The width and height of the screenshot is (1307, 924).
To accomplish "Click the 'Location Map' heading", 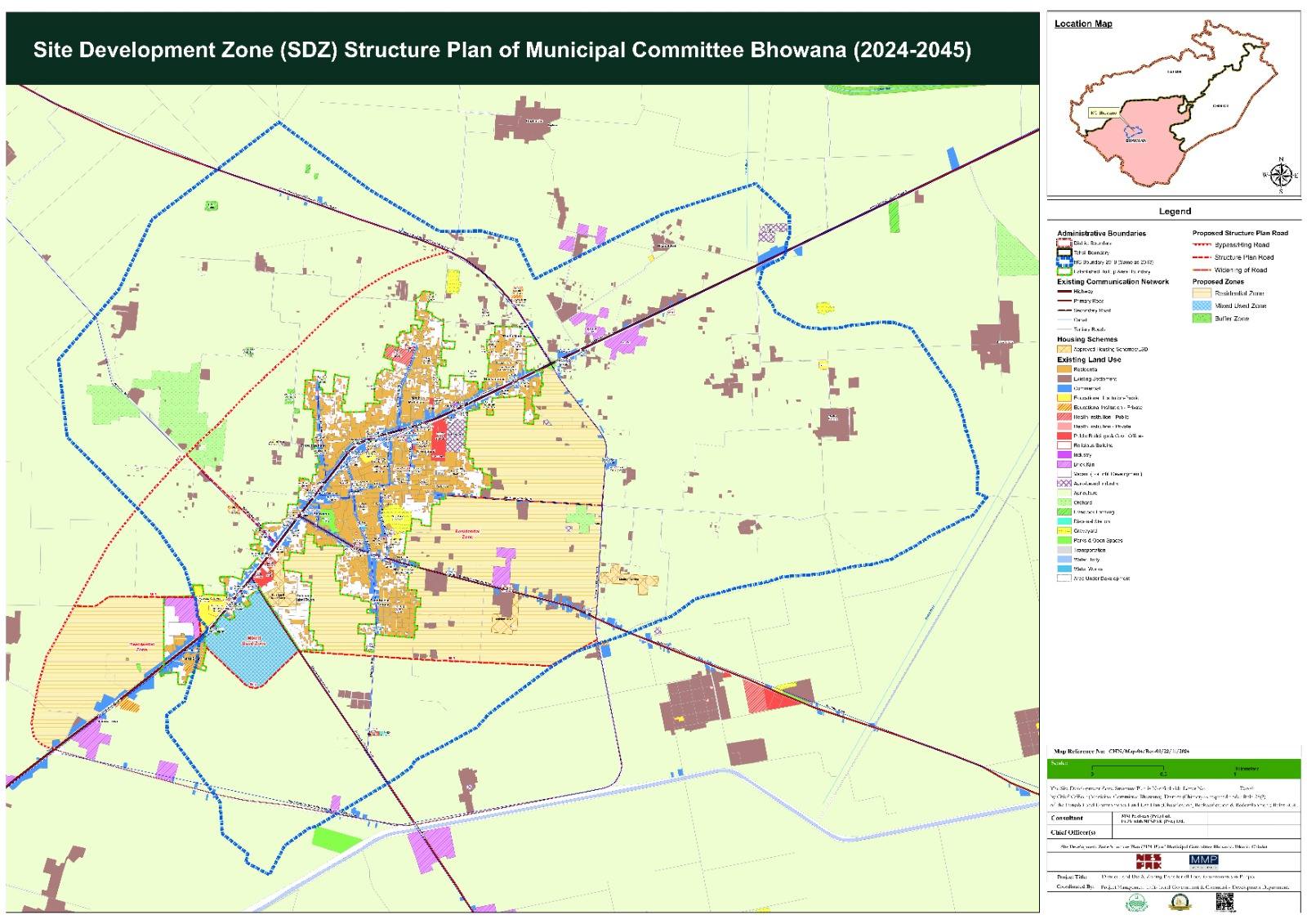I will (1083, 24).
